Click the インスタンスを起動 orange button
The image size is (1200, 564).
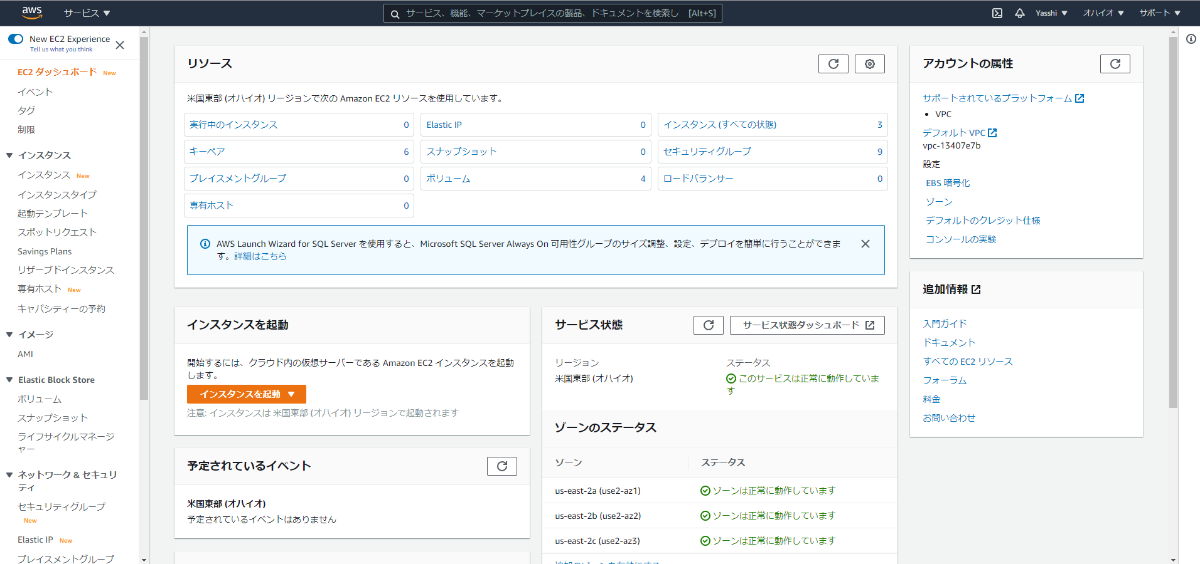pos(246,394)
